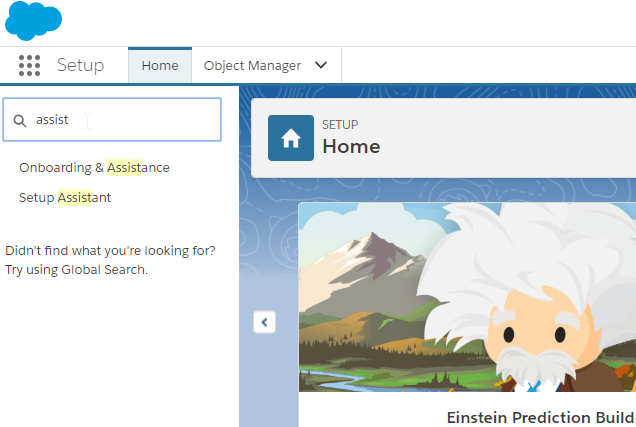Collapse the sidebar with the left chevron
The width and height of the screenshot is (636, 427).
[264, 322]
